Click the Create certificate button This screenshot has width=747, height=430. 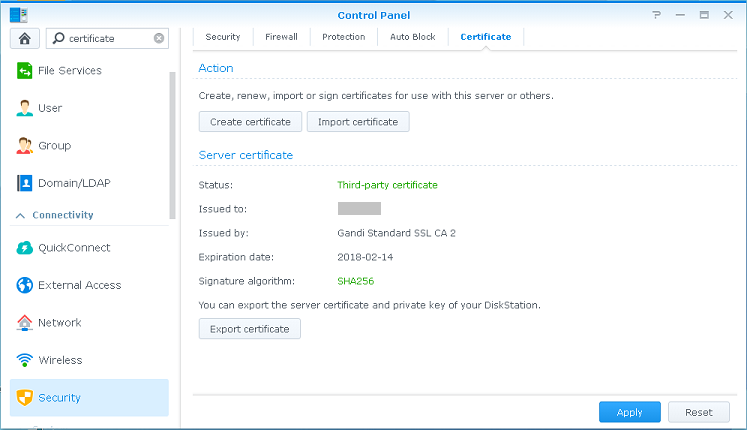point(250,122)
